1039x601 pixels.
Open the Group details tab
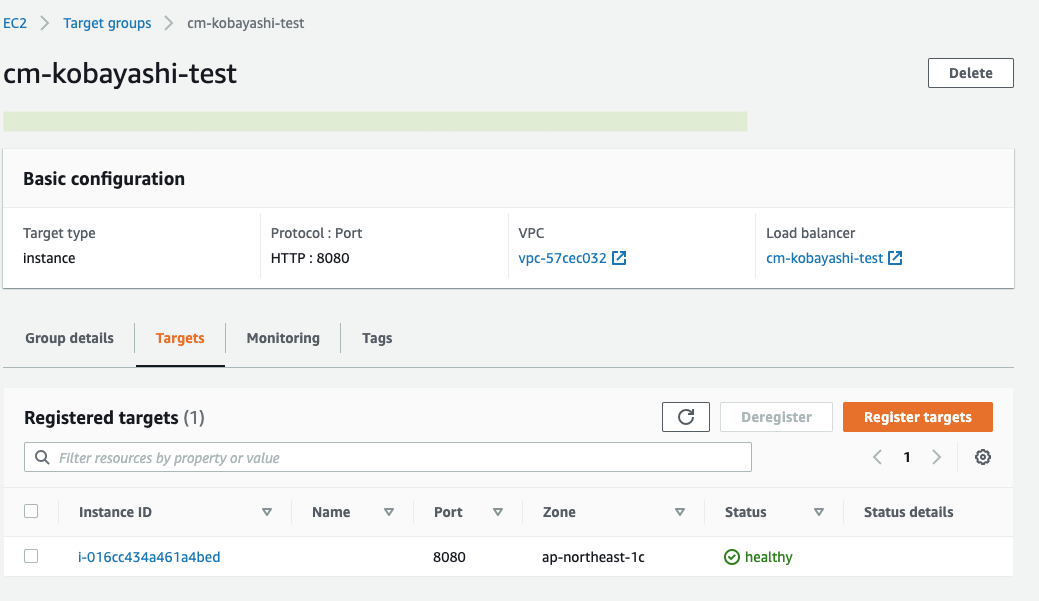[69, 338]
